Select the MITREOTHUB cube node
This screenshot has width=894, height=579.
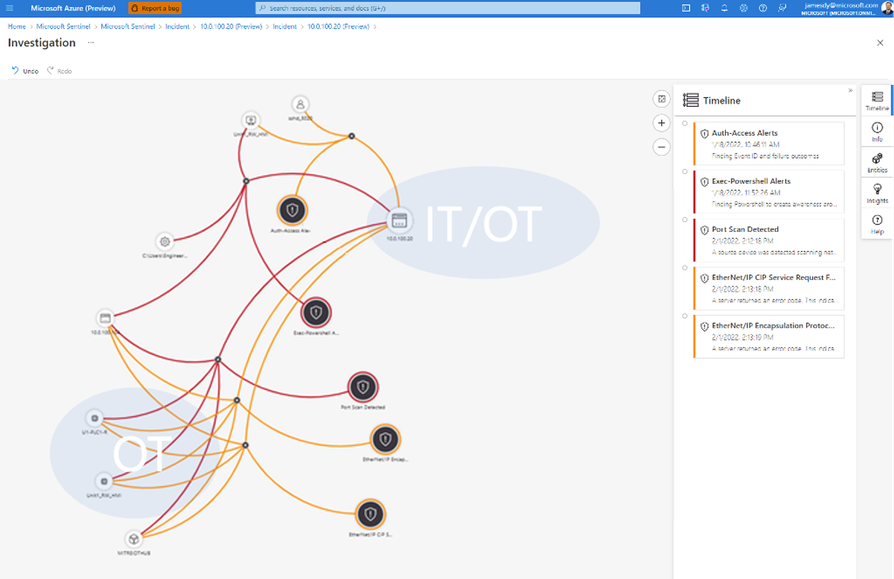133,539
